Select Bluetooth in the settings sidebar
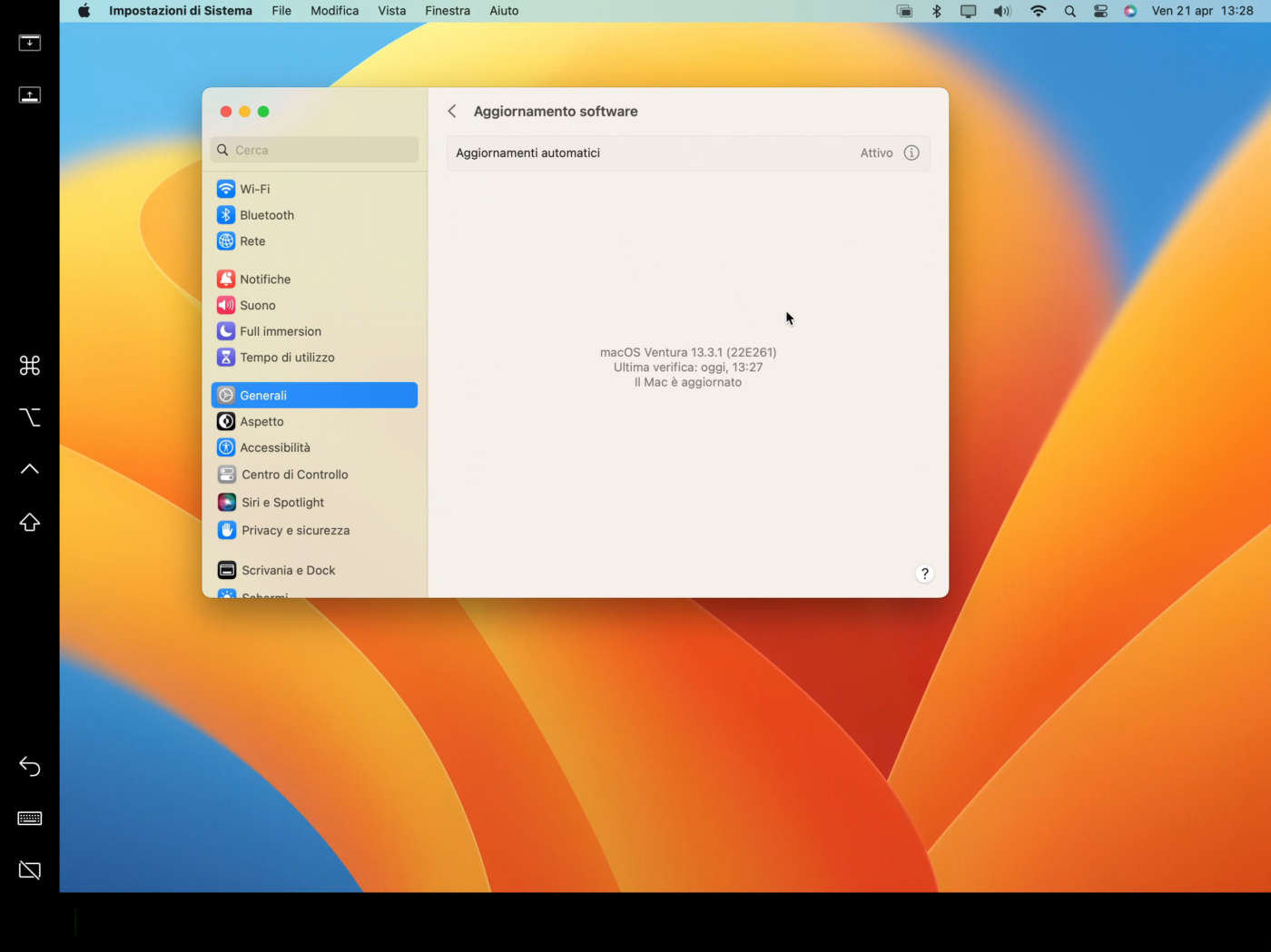Screen dimensions: 1271x952 pyautogui.click(x=266, y=215)
